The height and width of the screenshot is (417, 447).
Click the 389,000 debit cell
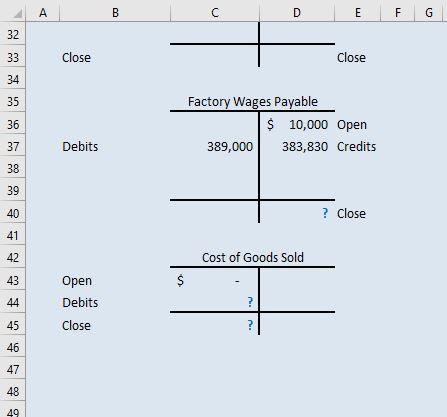[x=215, y=146]
